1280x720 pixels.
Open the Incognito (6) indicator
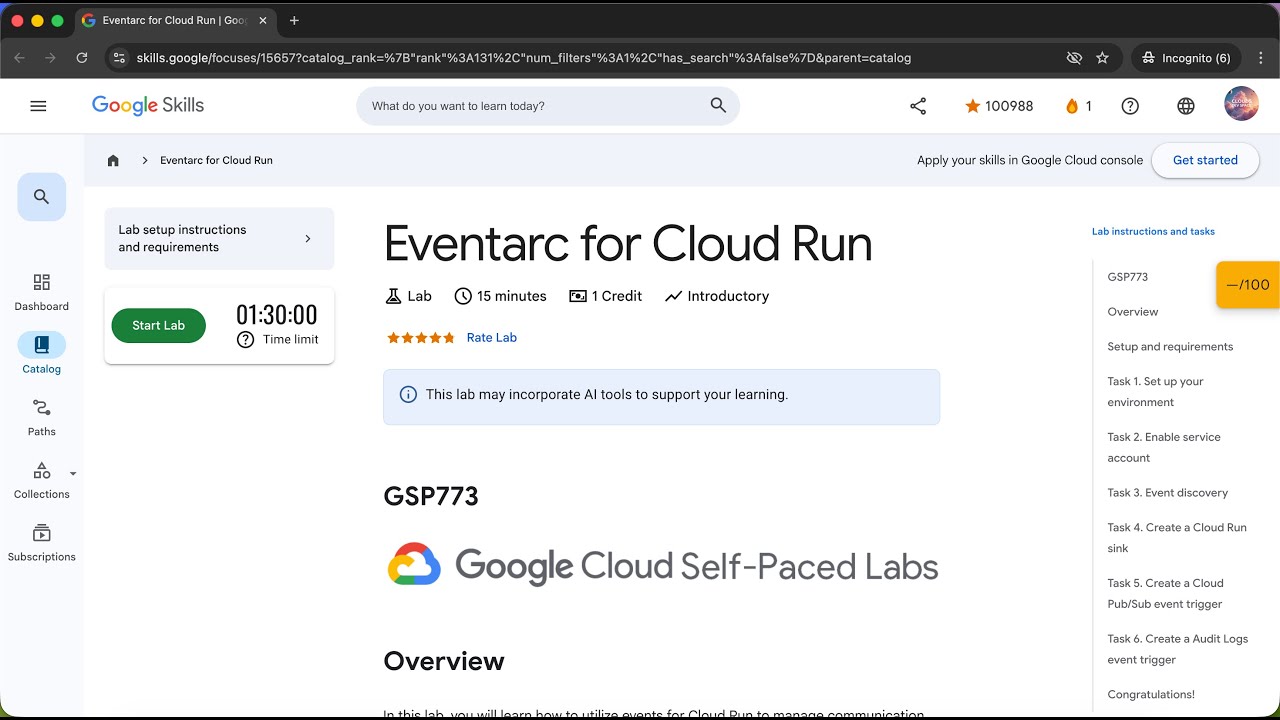1187,58
